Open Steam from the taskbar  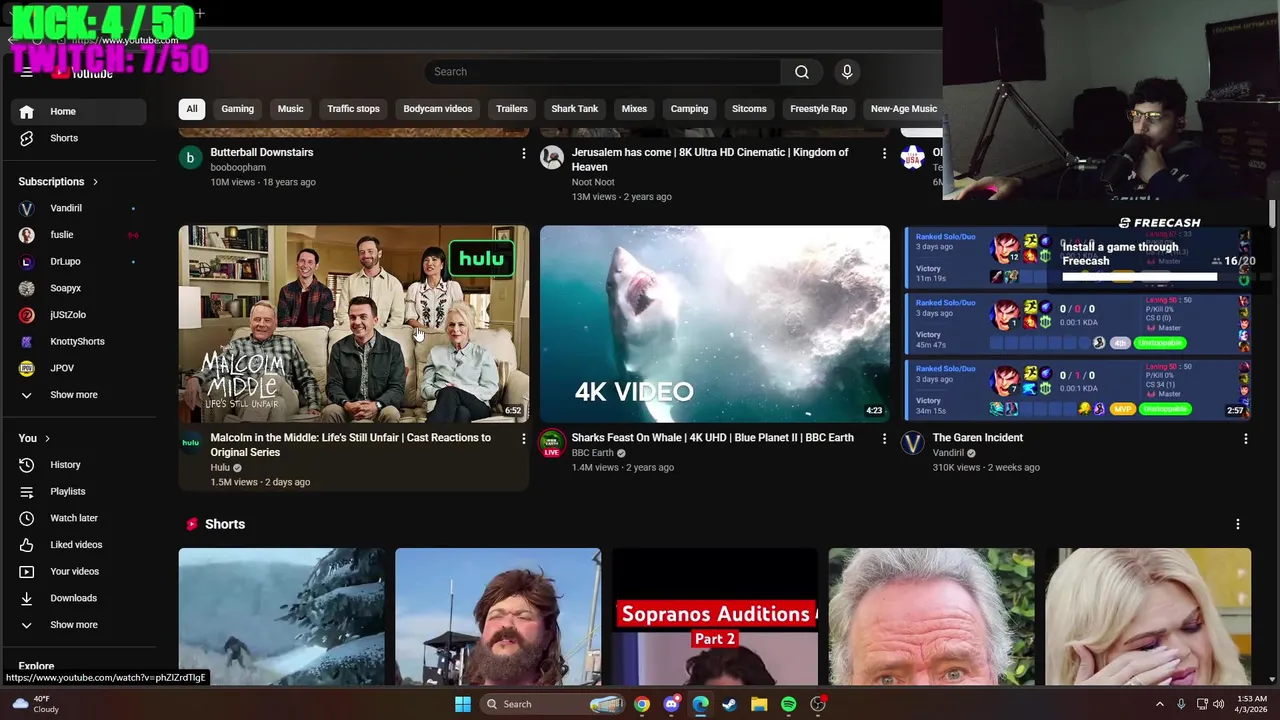[729, 704]
